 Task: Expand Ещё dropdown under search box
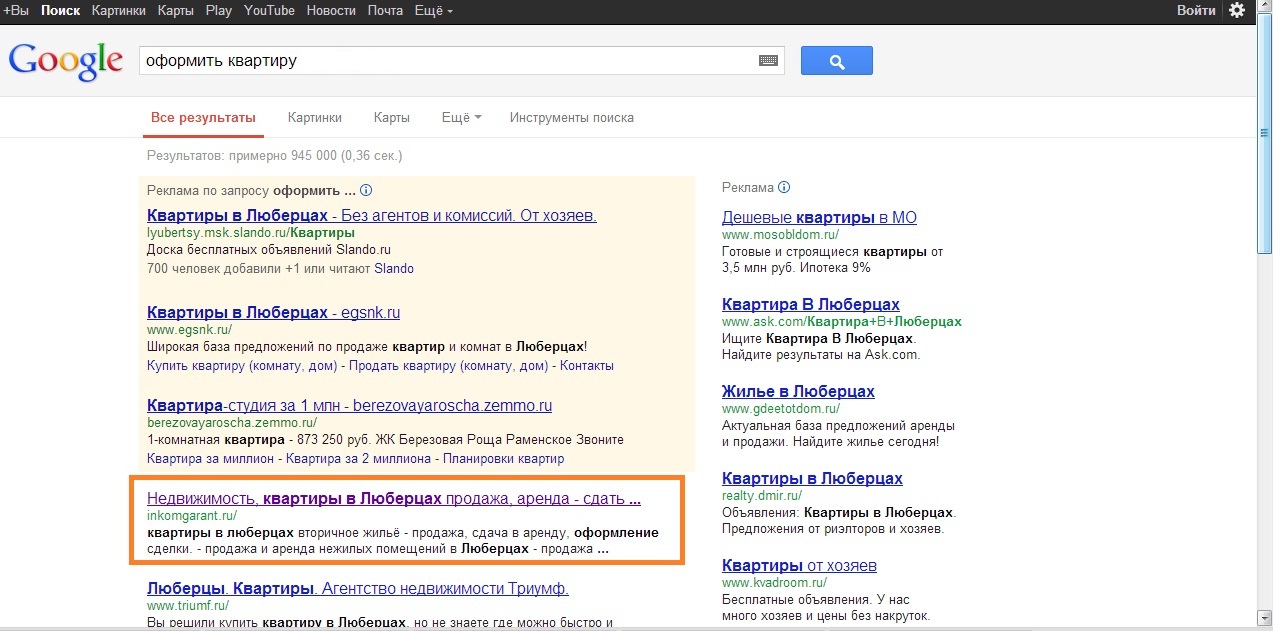pos(461,117)
